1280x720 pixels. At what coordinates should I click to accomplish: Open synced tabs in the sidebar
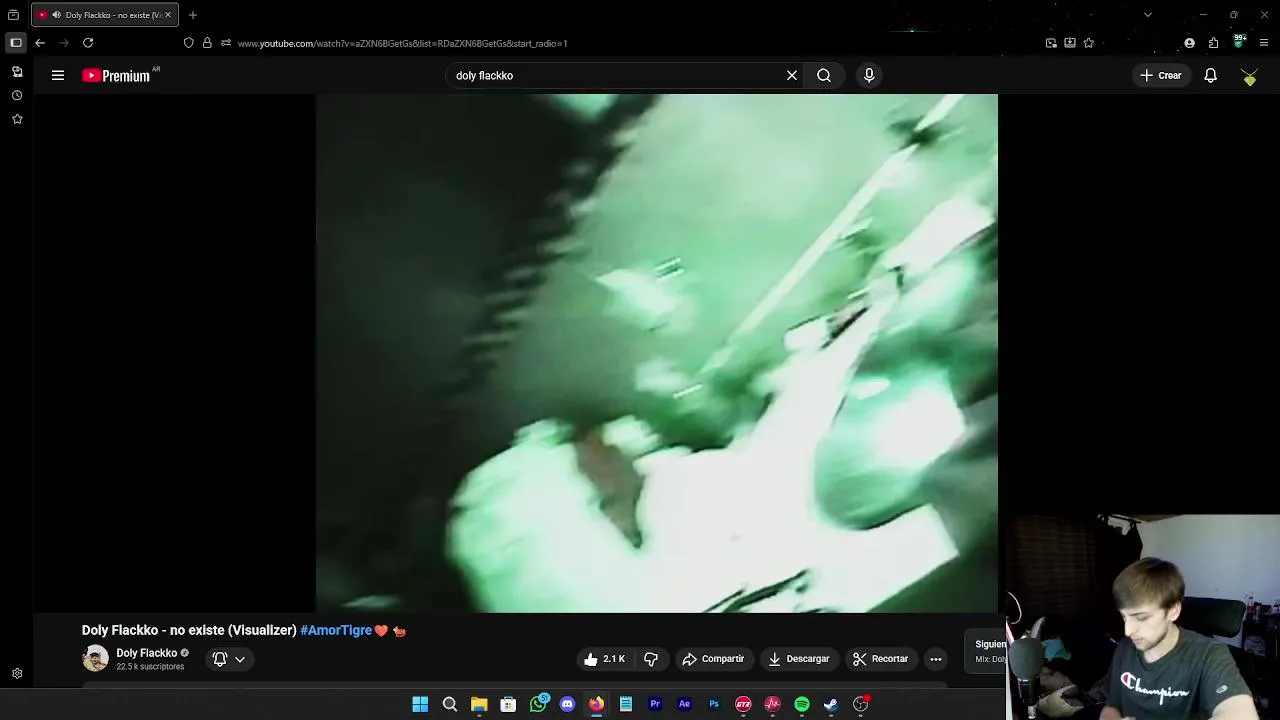[17, 72]
